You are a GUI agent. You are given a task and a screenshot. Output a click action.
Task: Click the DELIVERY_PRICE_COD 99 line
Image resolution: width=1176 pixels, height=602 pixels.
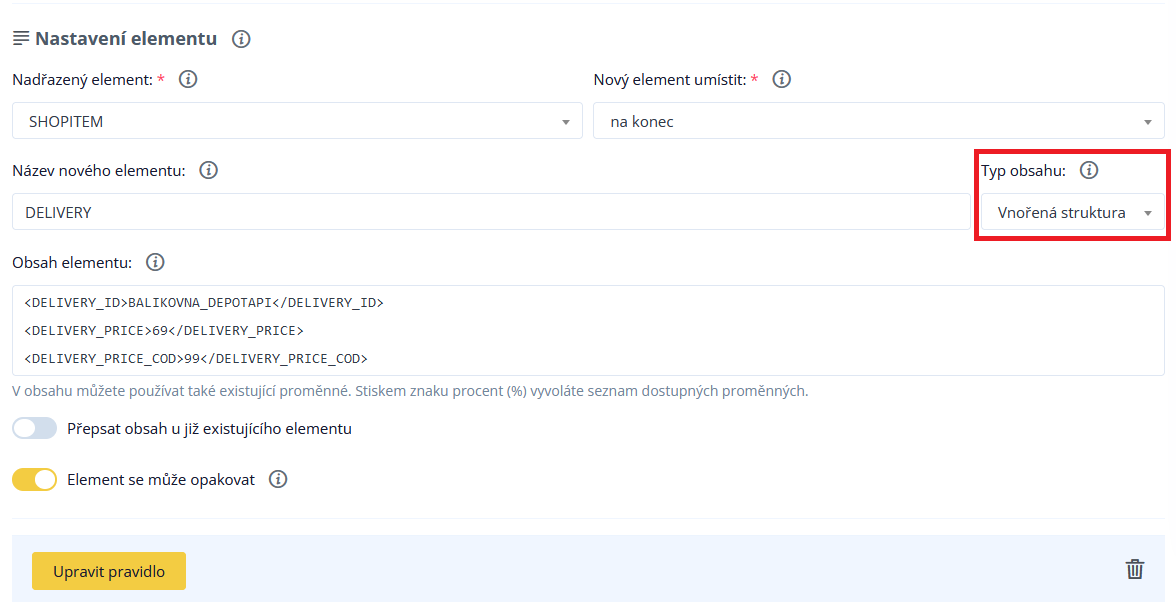pos(196,358)
